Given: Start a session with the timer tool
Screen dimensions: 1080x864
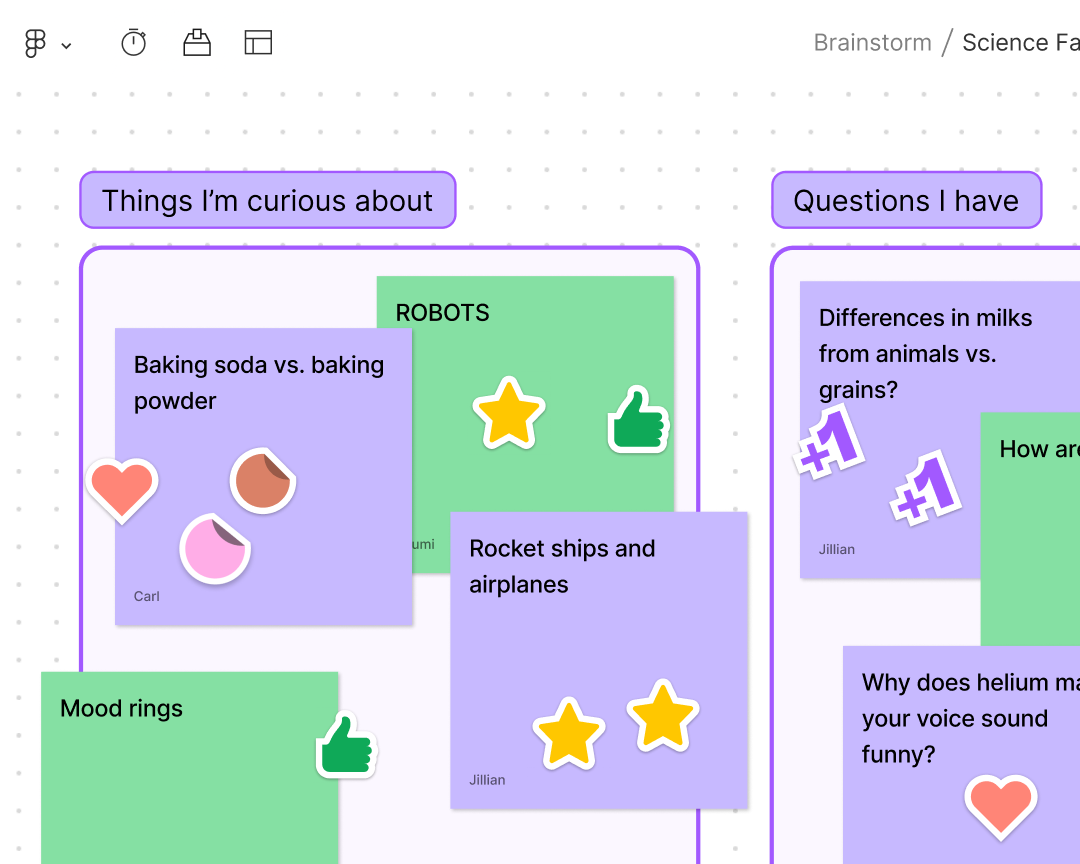Looking at the screenshot, I should click(x=133, y=42).
